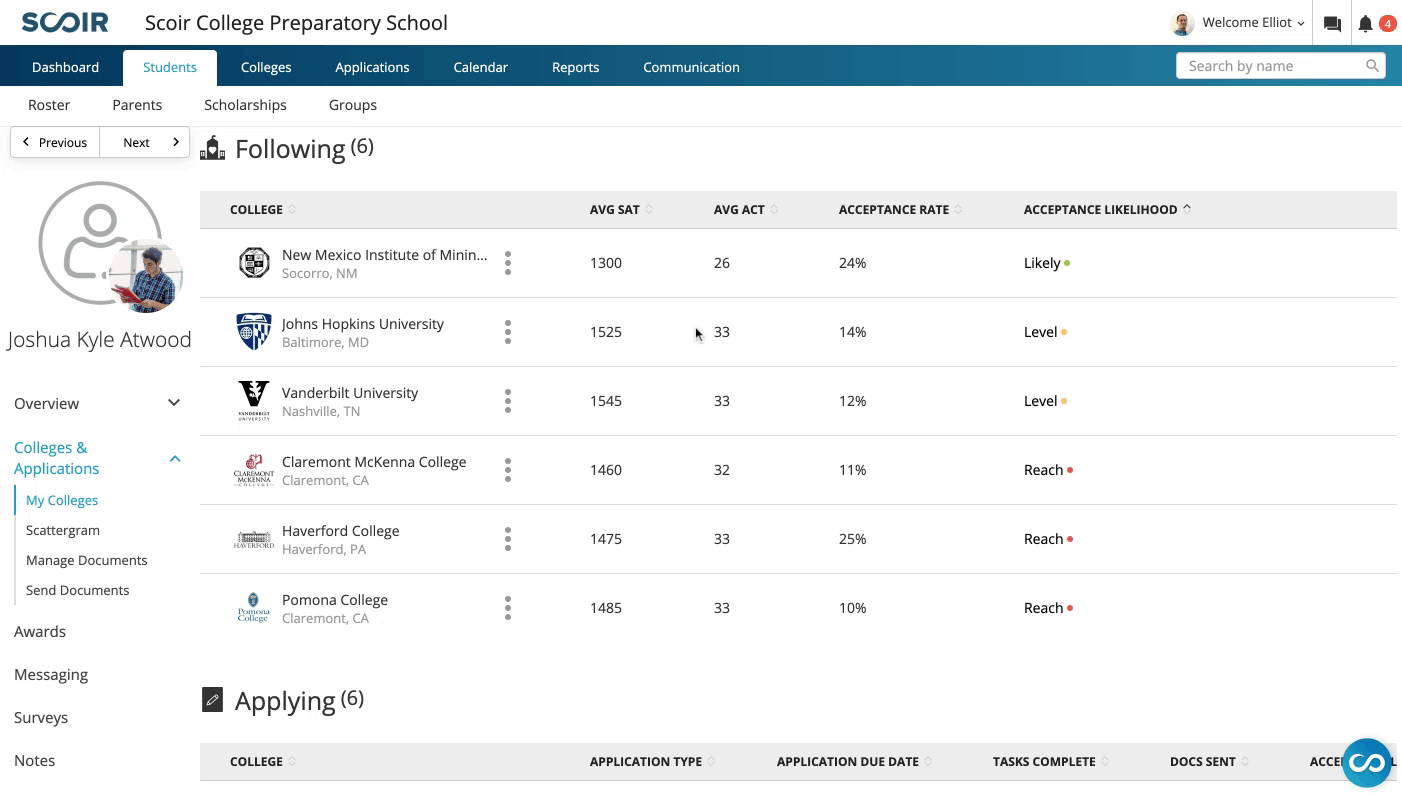The image size is (1402, 798).
Task: Click the Following section building icon
Action: 212,148
